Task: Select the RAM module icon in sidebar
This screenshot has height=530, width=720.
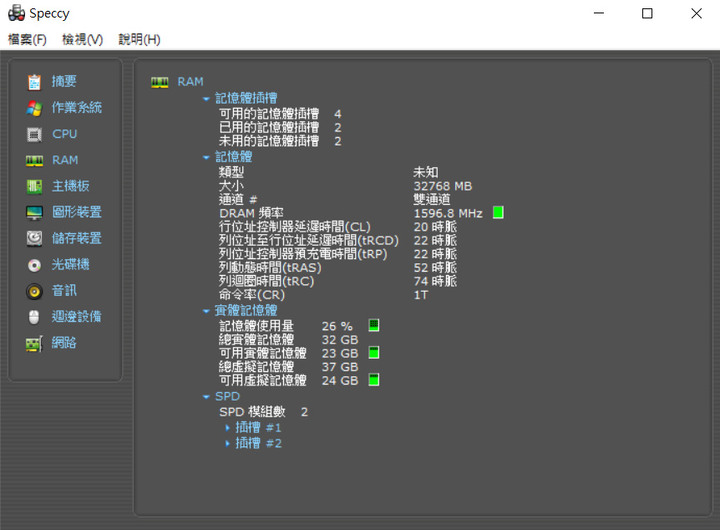Action: [x=34, y=160]
